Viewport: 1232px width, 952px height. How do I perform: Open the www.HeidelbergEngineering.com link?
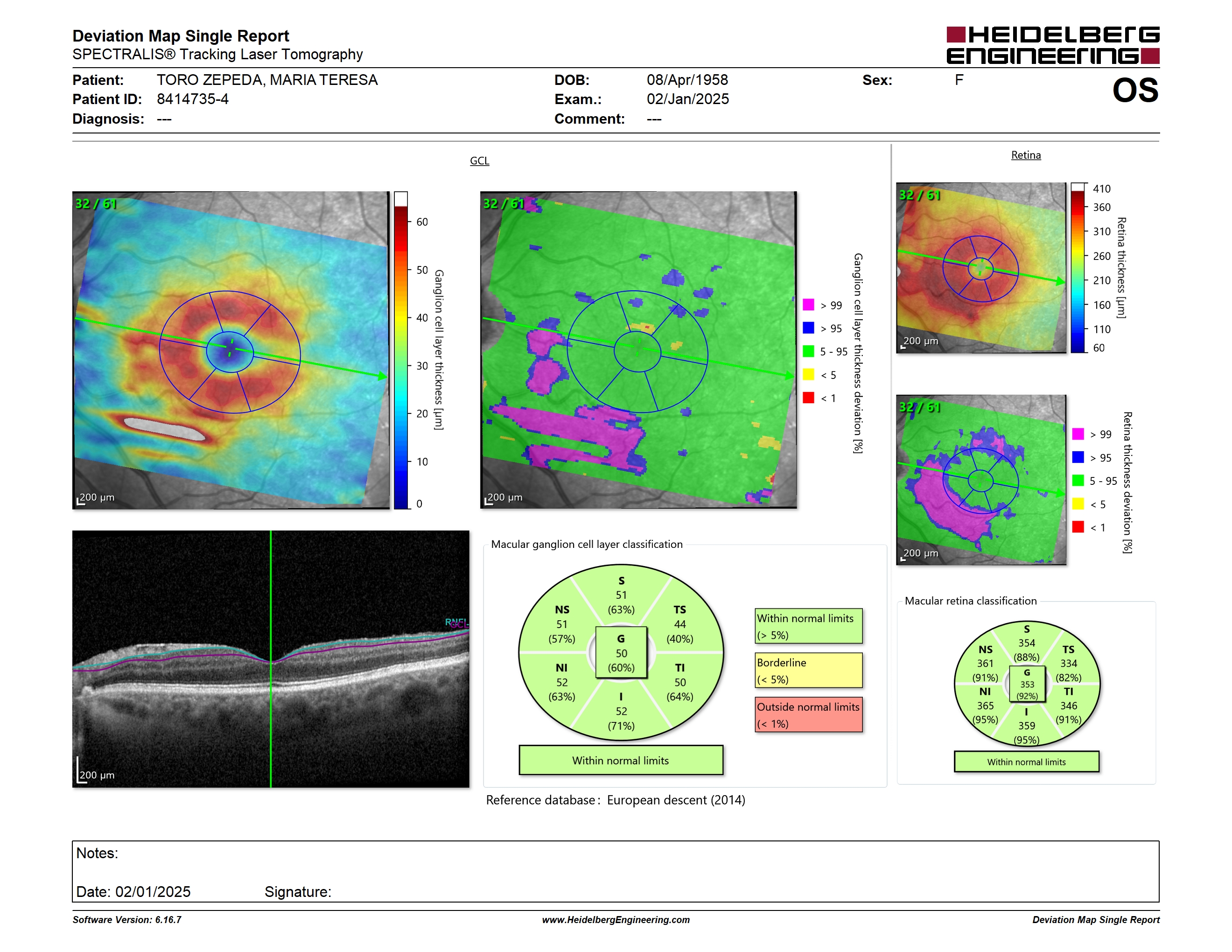pyautogui.click(x=616, y=920)
